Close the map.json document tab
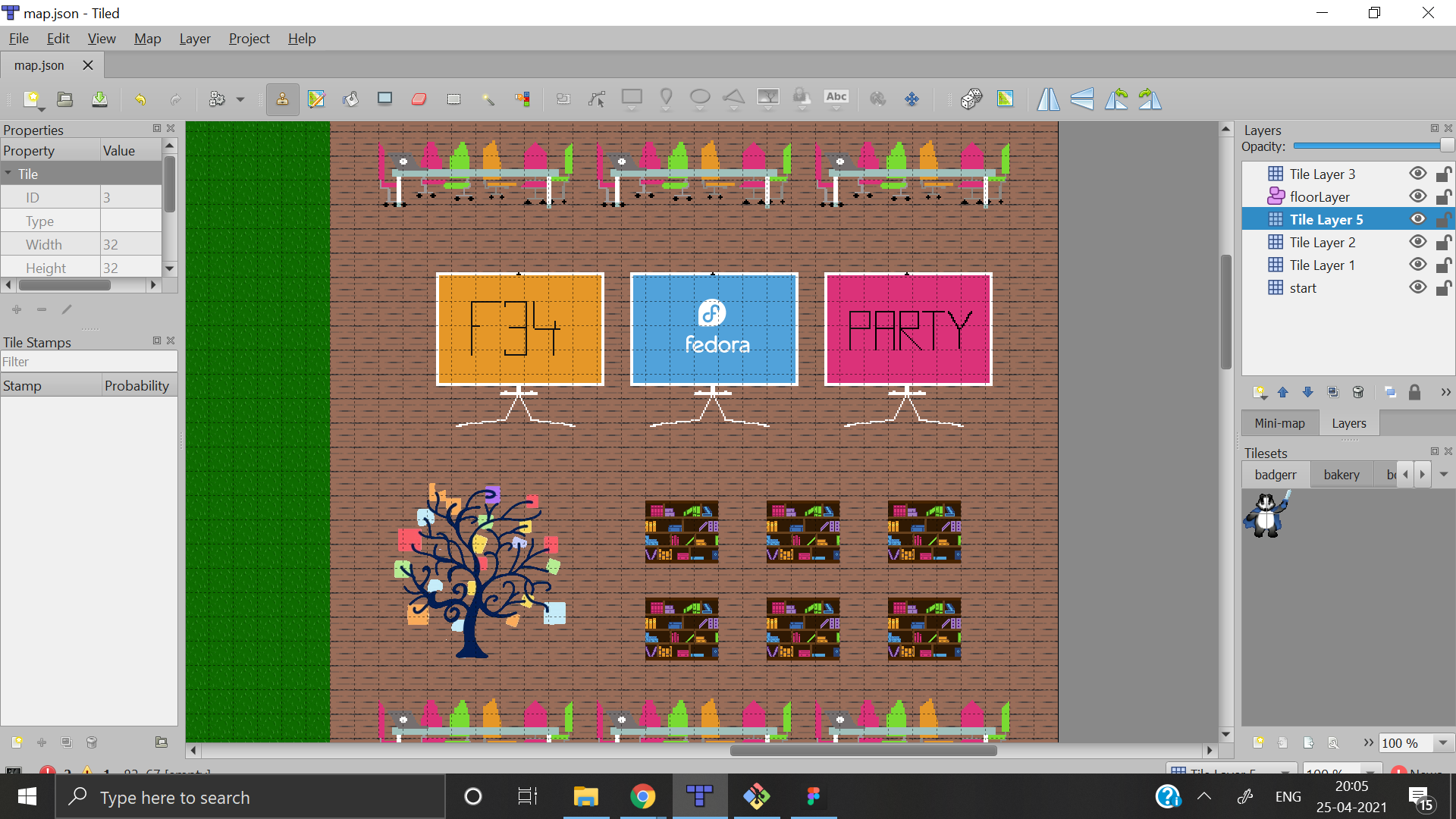Screen dimensions: 1456x819 coord(88,65)
